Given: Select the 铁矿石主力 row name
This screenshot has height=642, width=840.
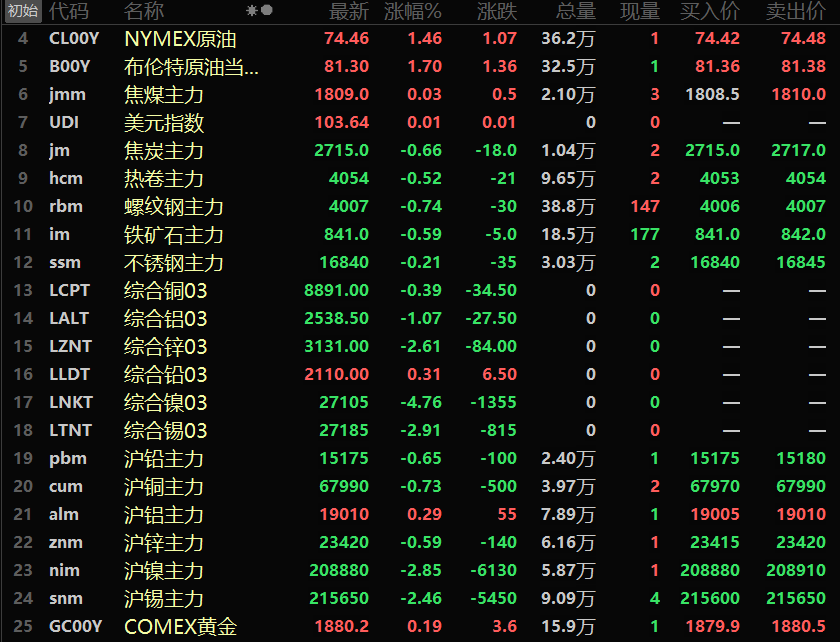Looking at the screenshot, I should click(x=174, y=234).
